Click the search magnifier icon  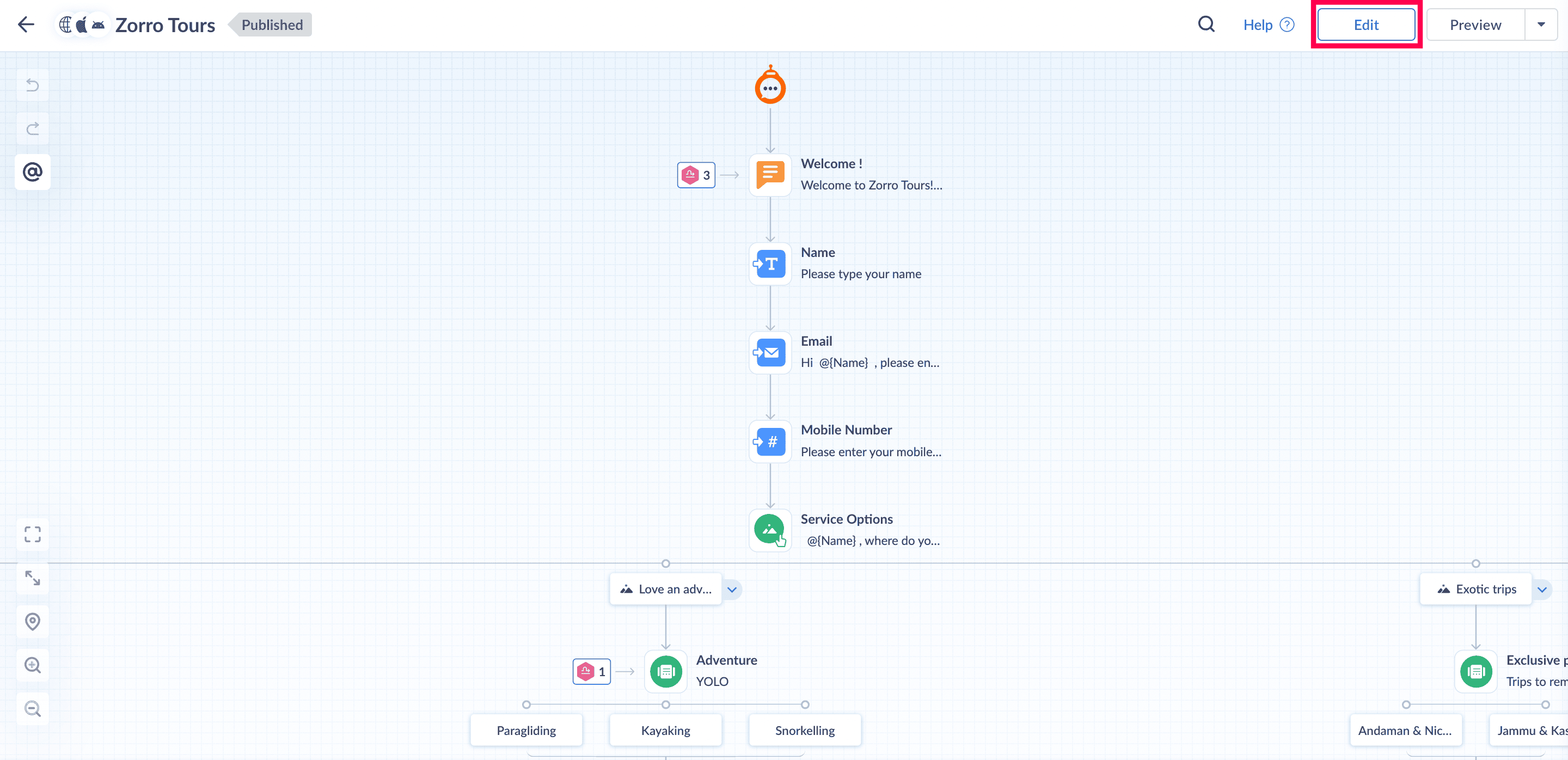click(x=1206, y=25)
